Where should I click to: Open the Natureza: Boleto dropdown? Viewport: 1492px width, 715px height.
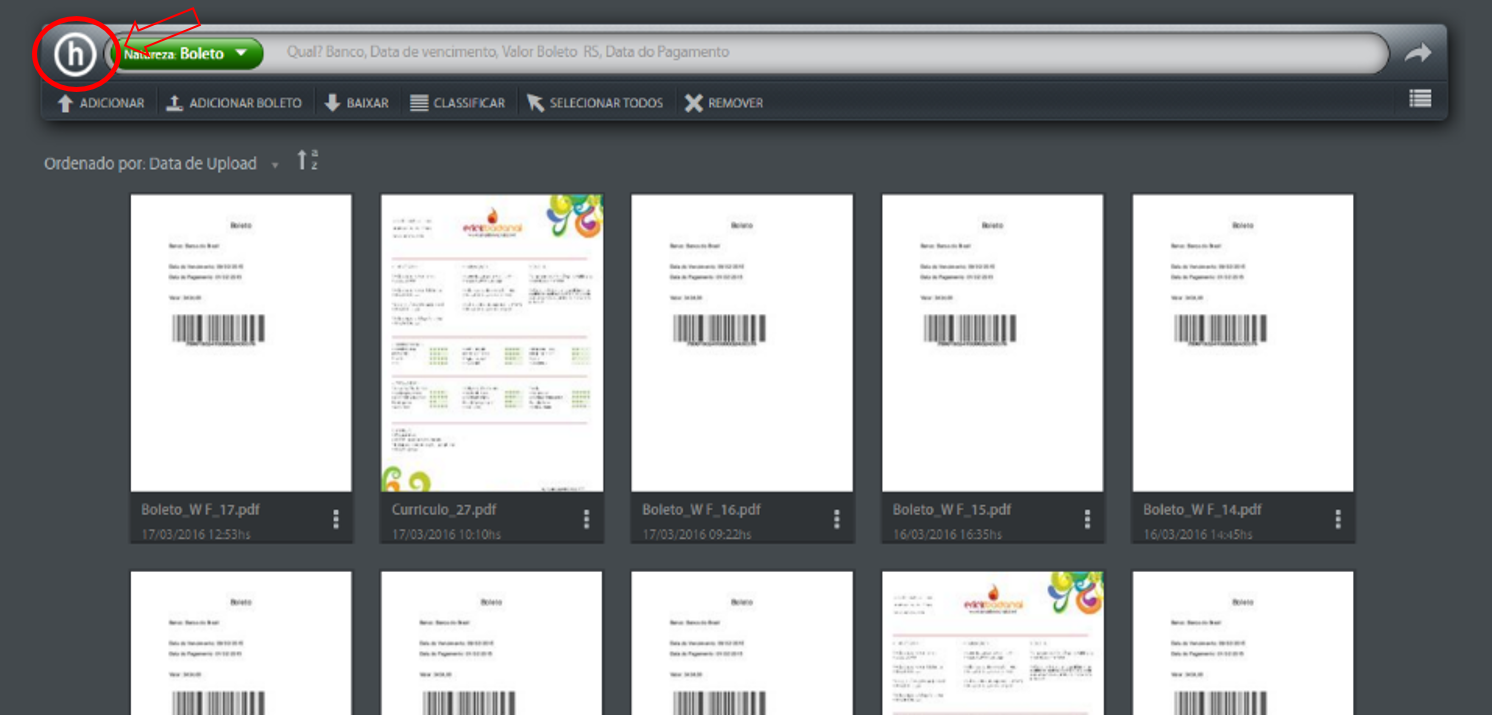point(189,54)
